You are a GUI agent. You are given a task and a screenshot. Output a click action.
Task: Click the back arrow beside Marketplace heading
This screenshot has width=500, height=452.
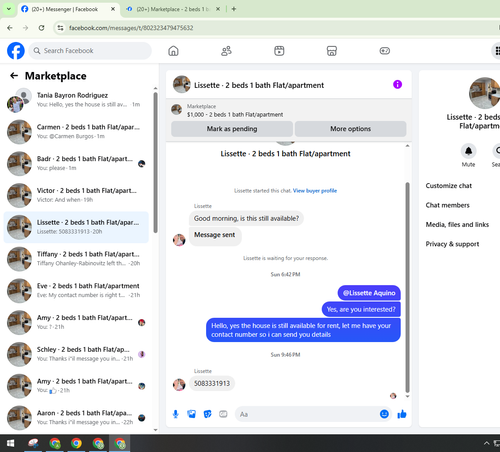click(14, 76)
